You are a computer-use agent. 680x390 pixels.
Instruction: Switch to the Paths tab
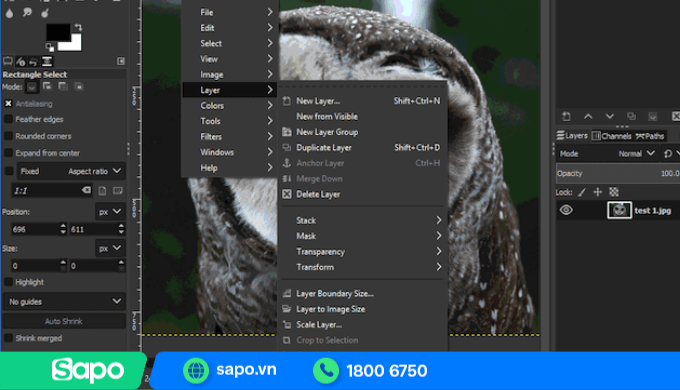point(650,136)
